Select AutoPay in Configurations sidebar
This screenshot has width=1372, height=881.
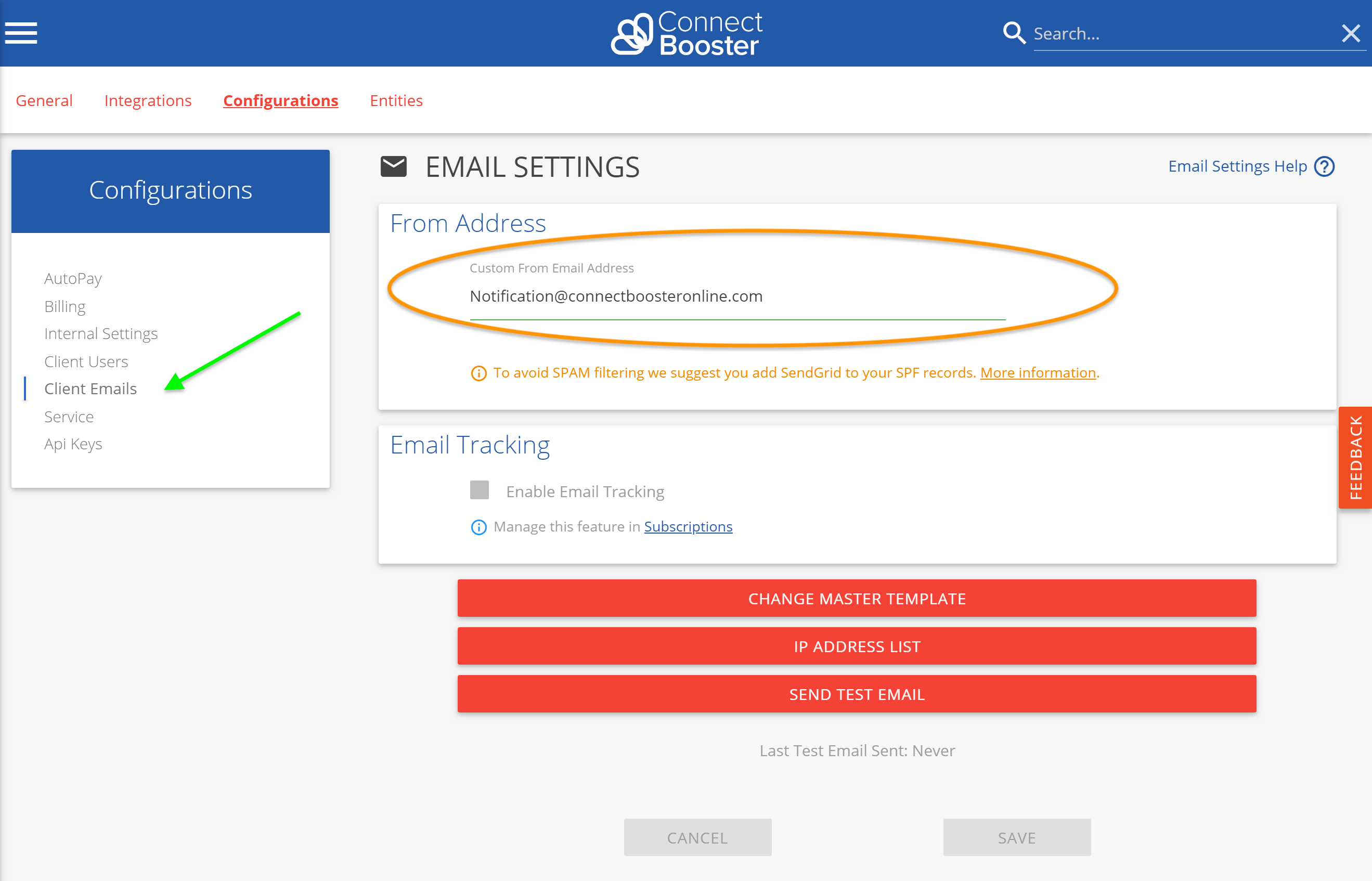tap(73, 279)
